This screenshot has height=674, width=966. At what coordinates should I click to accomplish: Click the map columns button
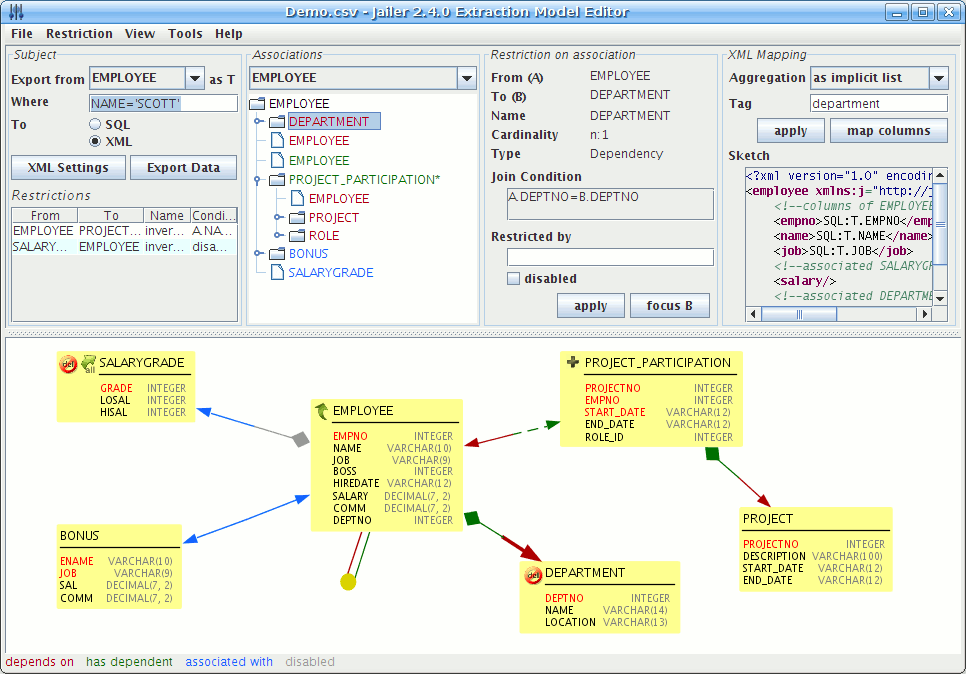point(888,131)
